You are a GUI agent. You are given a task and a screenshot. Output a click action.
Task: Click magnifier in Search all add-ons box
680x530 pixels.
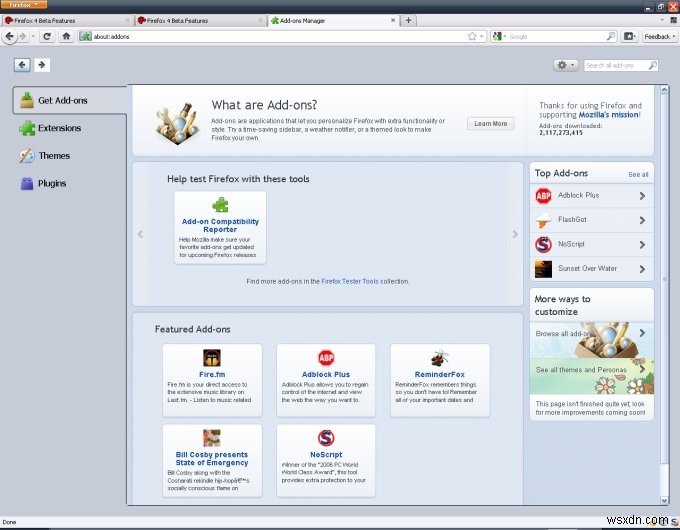tap(652, 65)
